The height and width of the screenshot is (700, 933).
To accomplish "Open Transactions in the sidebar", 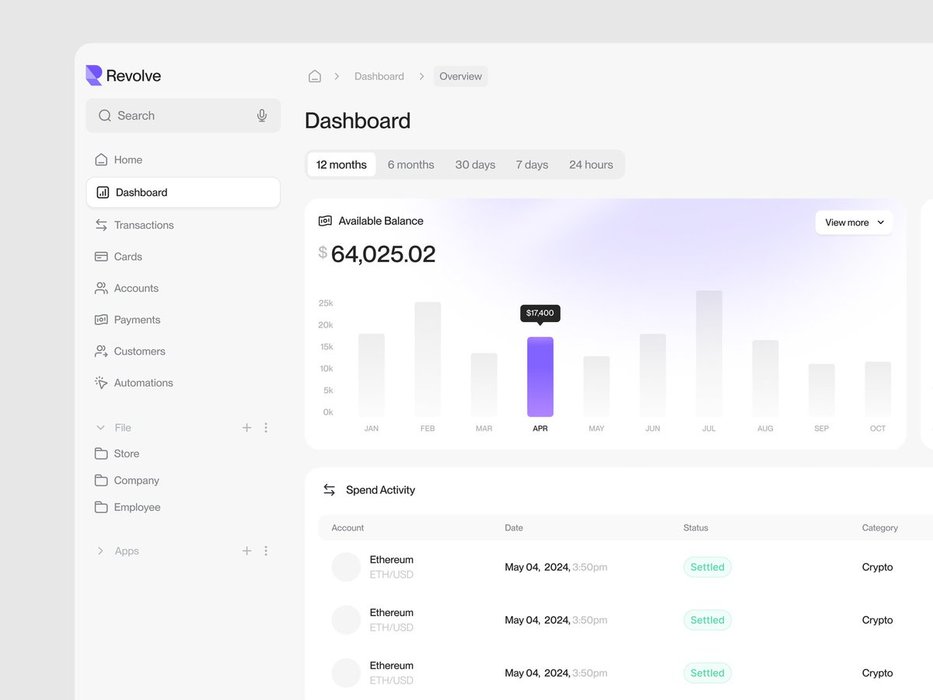I will pyautogui.click(x=143, y=225).
